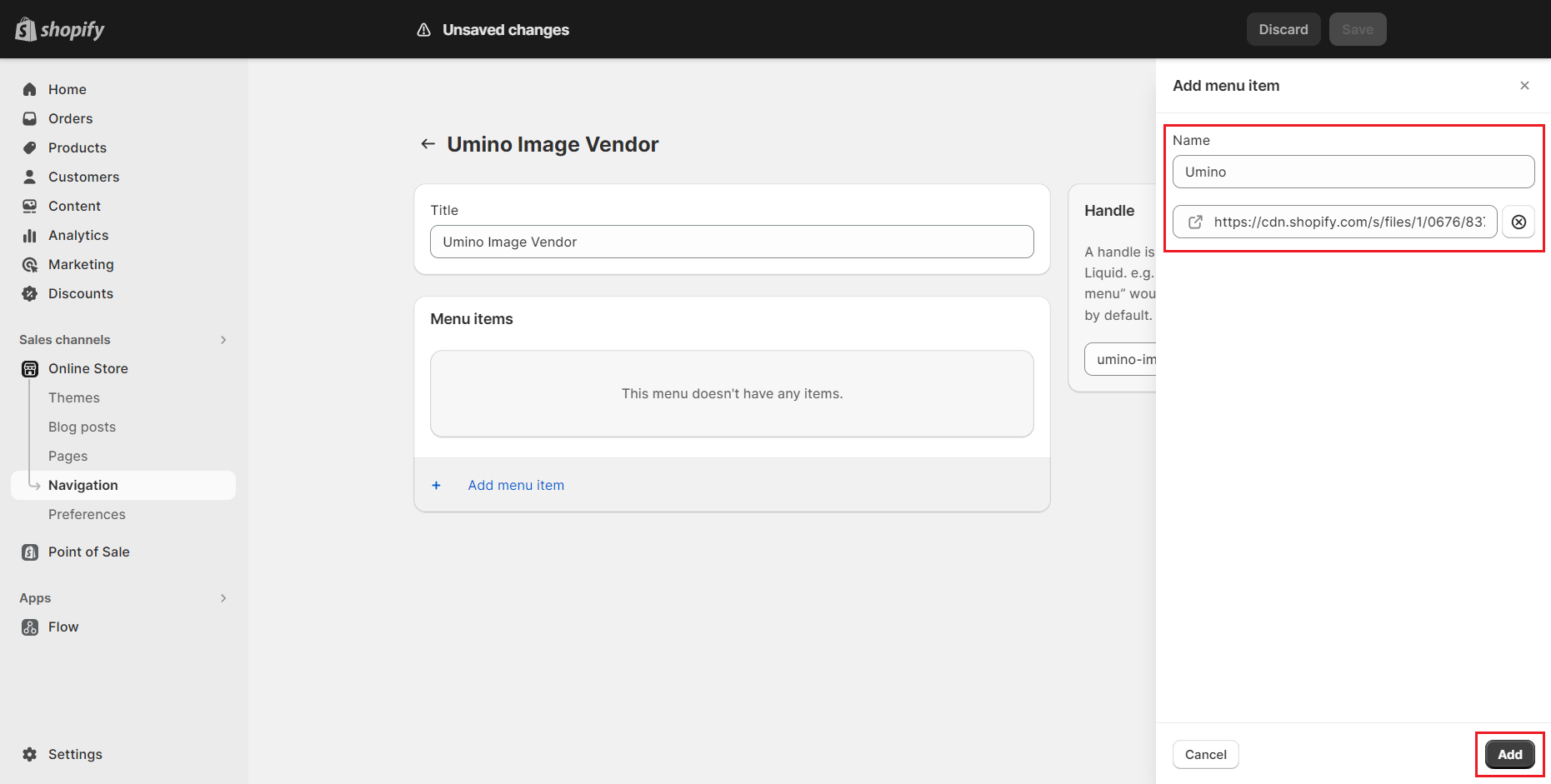This screenshot has width=1551, height=784.
Task: Click the Discounts badge icon
Action: pyautogui.click(x=30, y=293)
